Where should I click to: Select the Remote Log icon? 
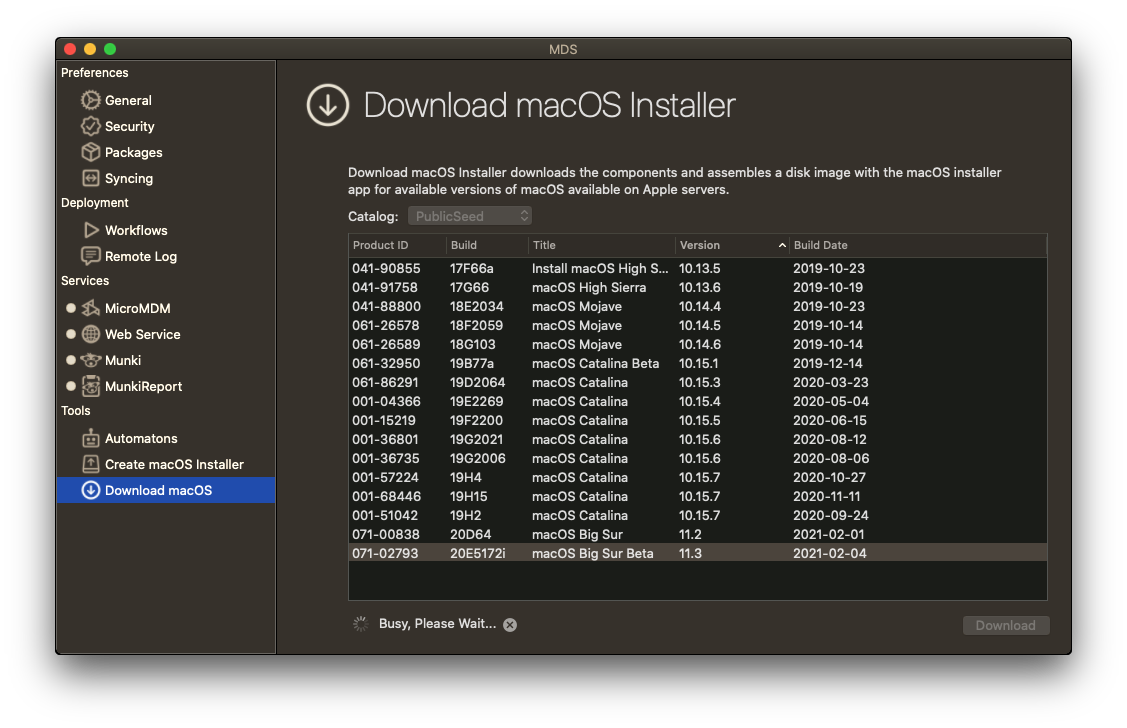[x=90, y=256]
